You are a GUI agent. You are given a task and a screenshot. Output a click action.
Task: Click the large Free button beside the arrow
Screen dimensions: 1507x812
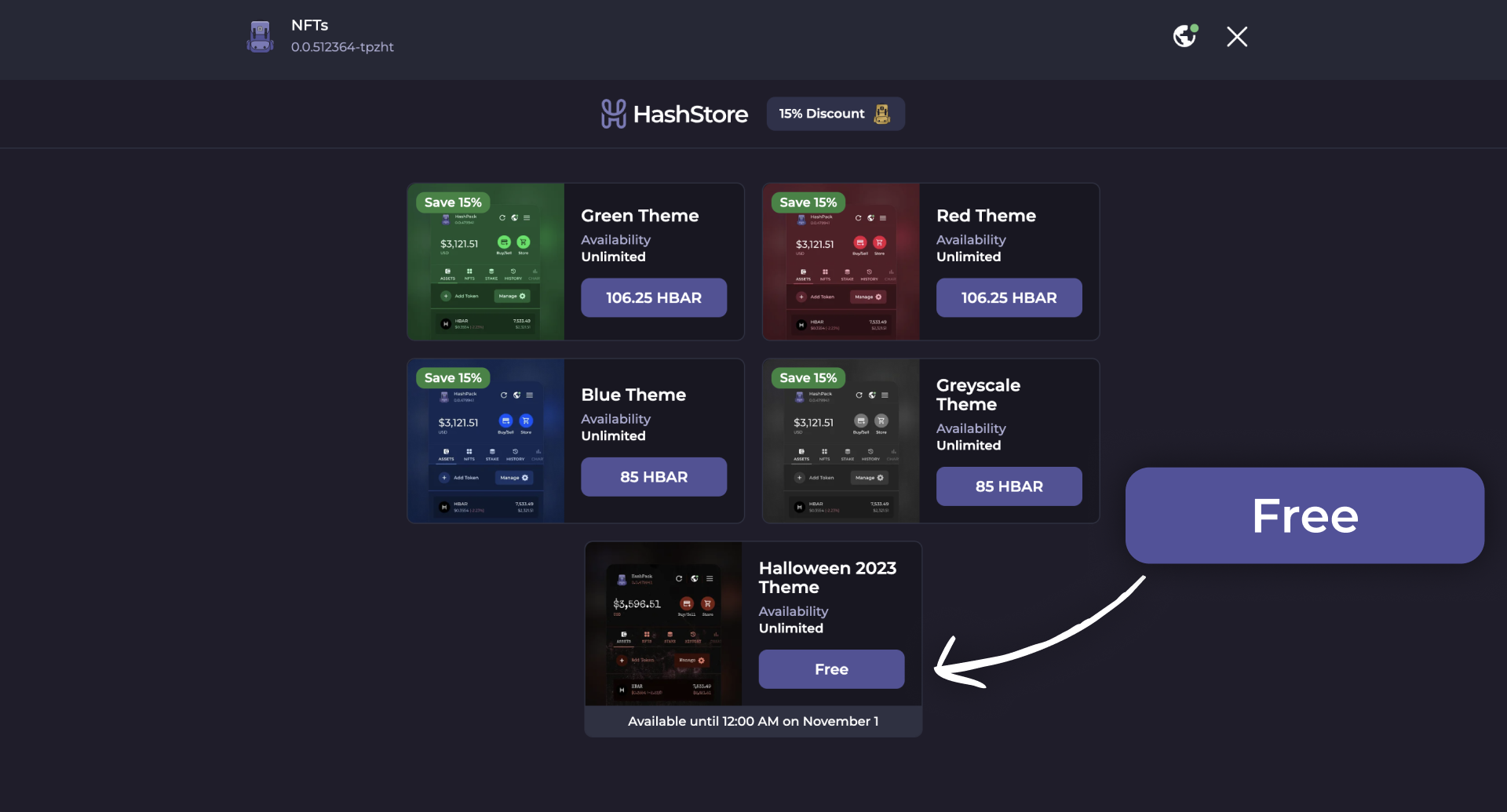(x=1304, y=515)
